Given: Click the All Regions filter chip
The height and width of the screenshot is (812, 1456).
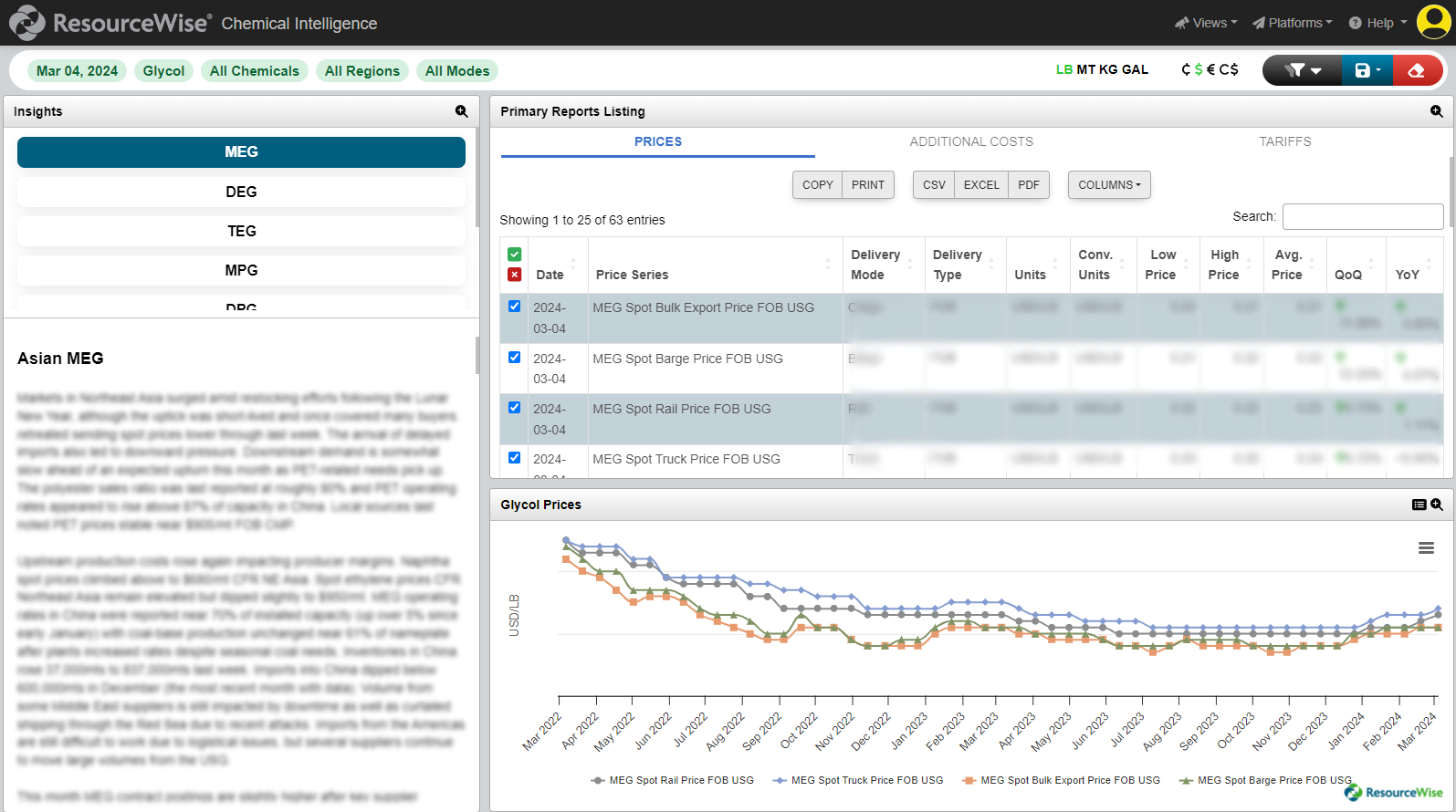Looking at the screenshot, I should [x=362, y=70].
